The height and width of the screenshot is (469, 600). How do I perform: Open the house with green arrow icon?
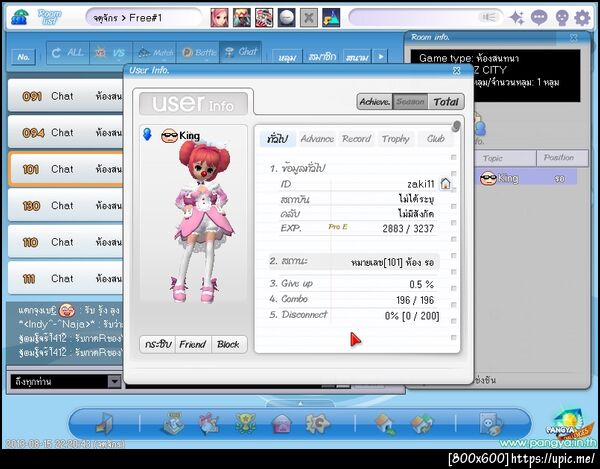point(385,424)
